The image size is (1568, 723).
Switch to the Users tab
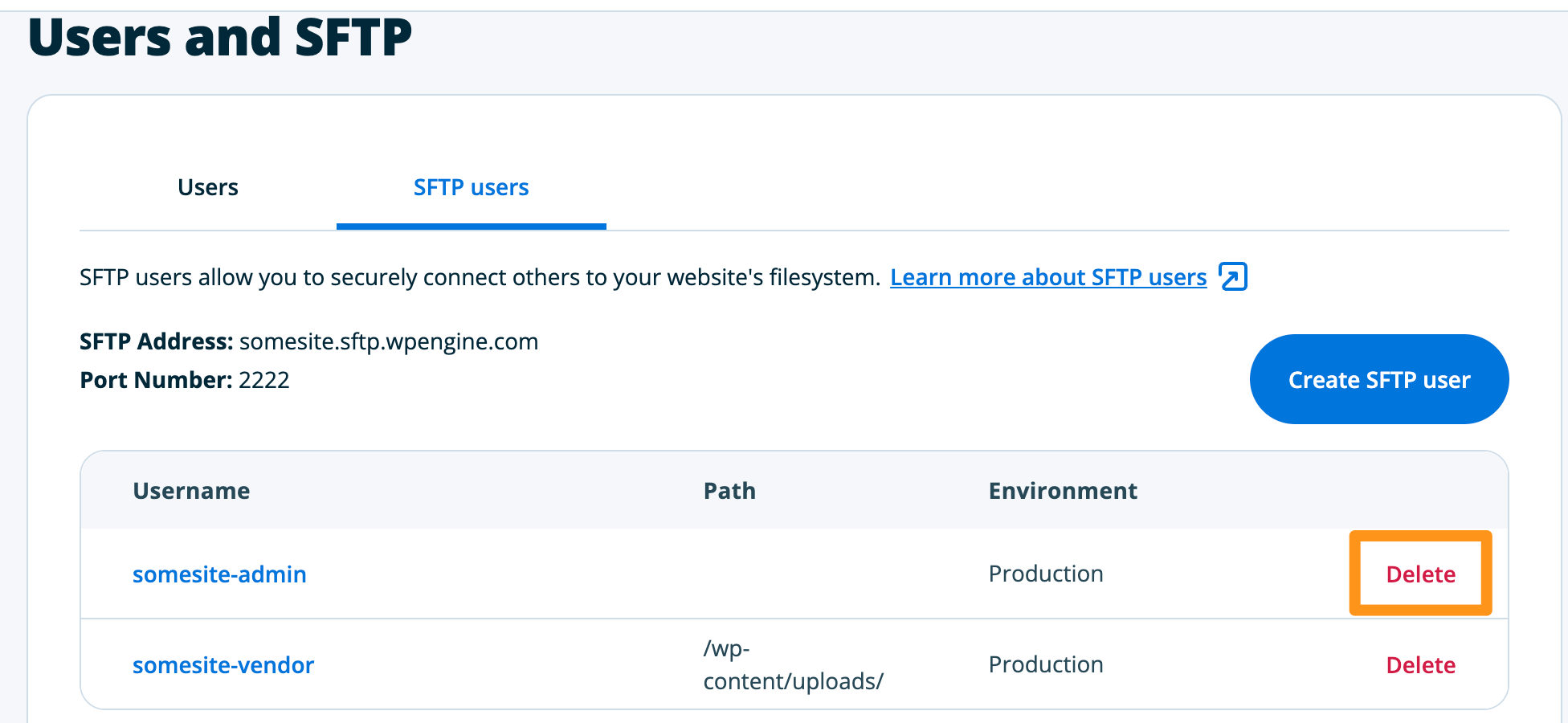[207, 188]
